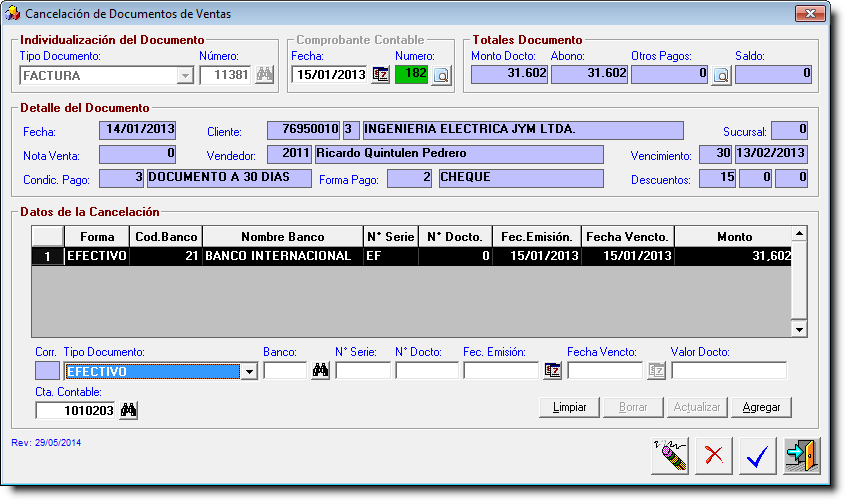Click vendor name Ricardo Quintulen Pedrero
Screen dimensions: 845x500
[459, 154]
